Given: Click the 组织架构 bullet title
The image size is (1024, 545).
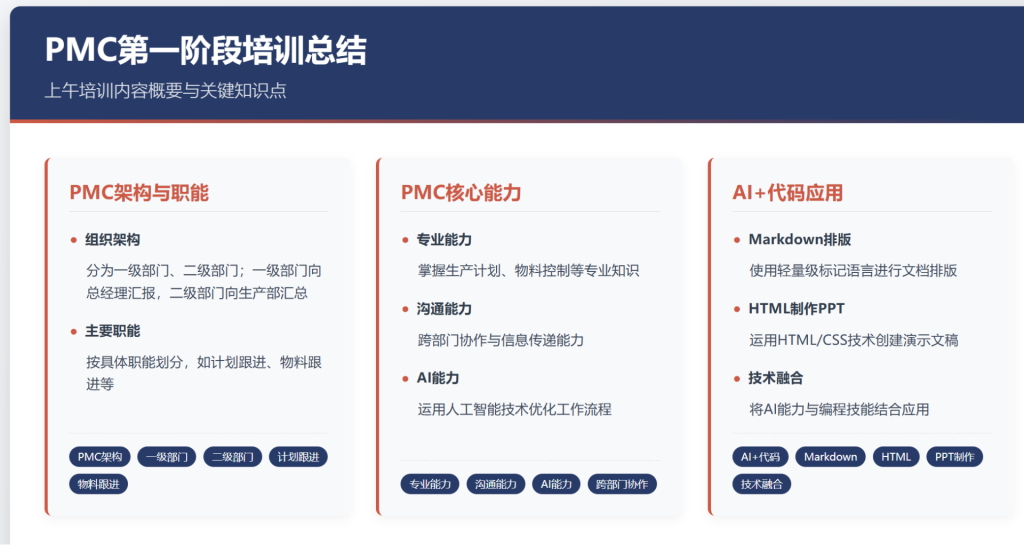Looking at the screenshot, I should [112, 240].
